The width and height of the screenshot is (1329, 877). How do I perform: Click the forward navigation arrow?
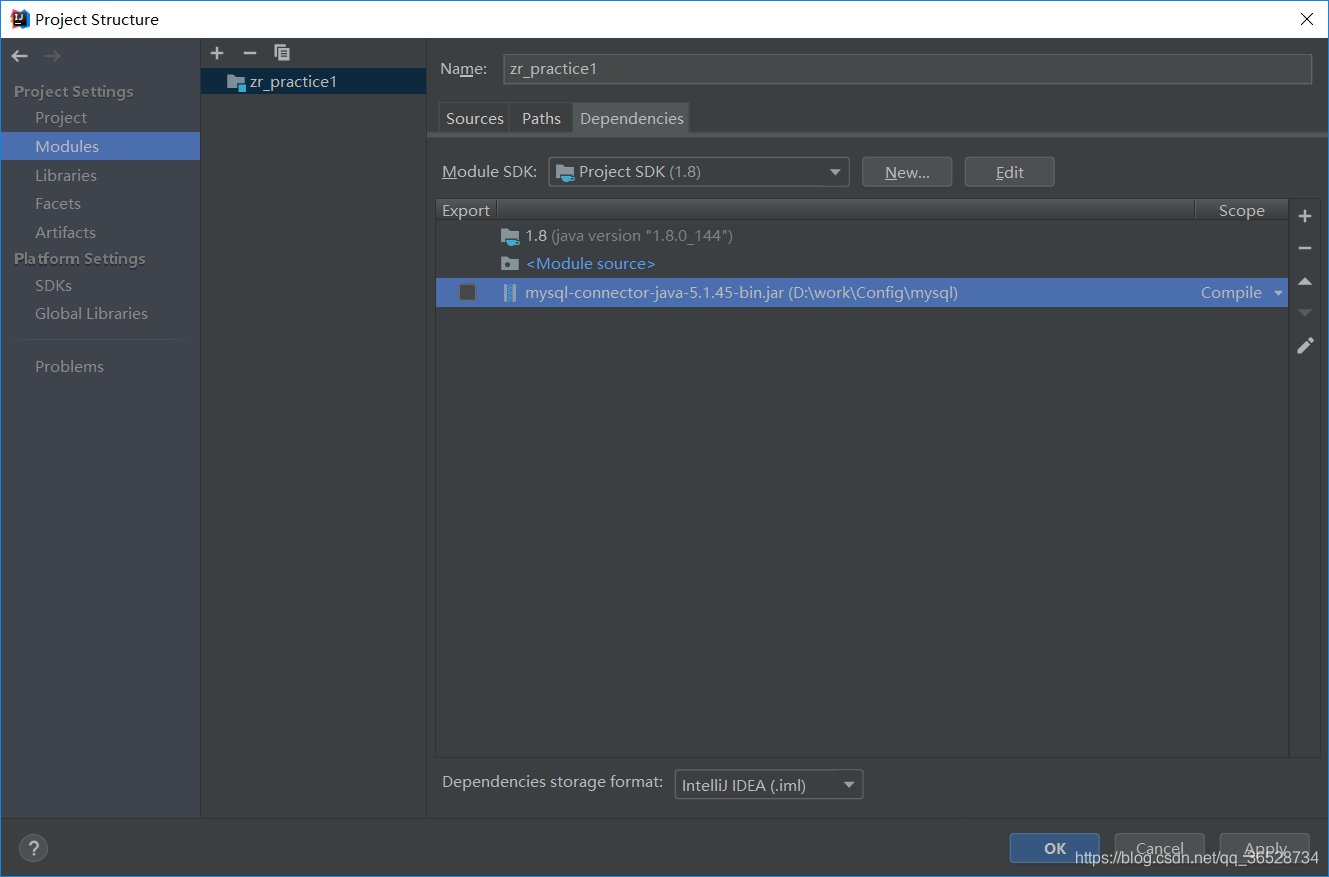(52, 56)
